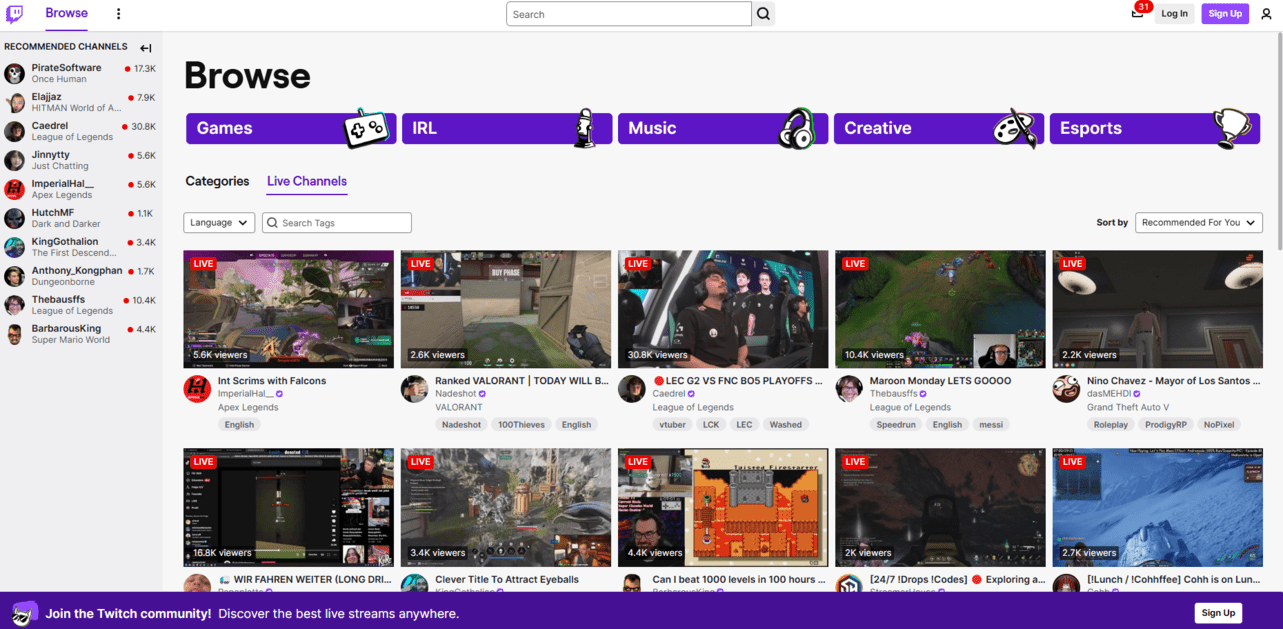Switch to the Categories tab
This screenshot has width=1283, height=629.
pos(217,181)
